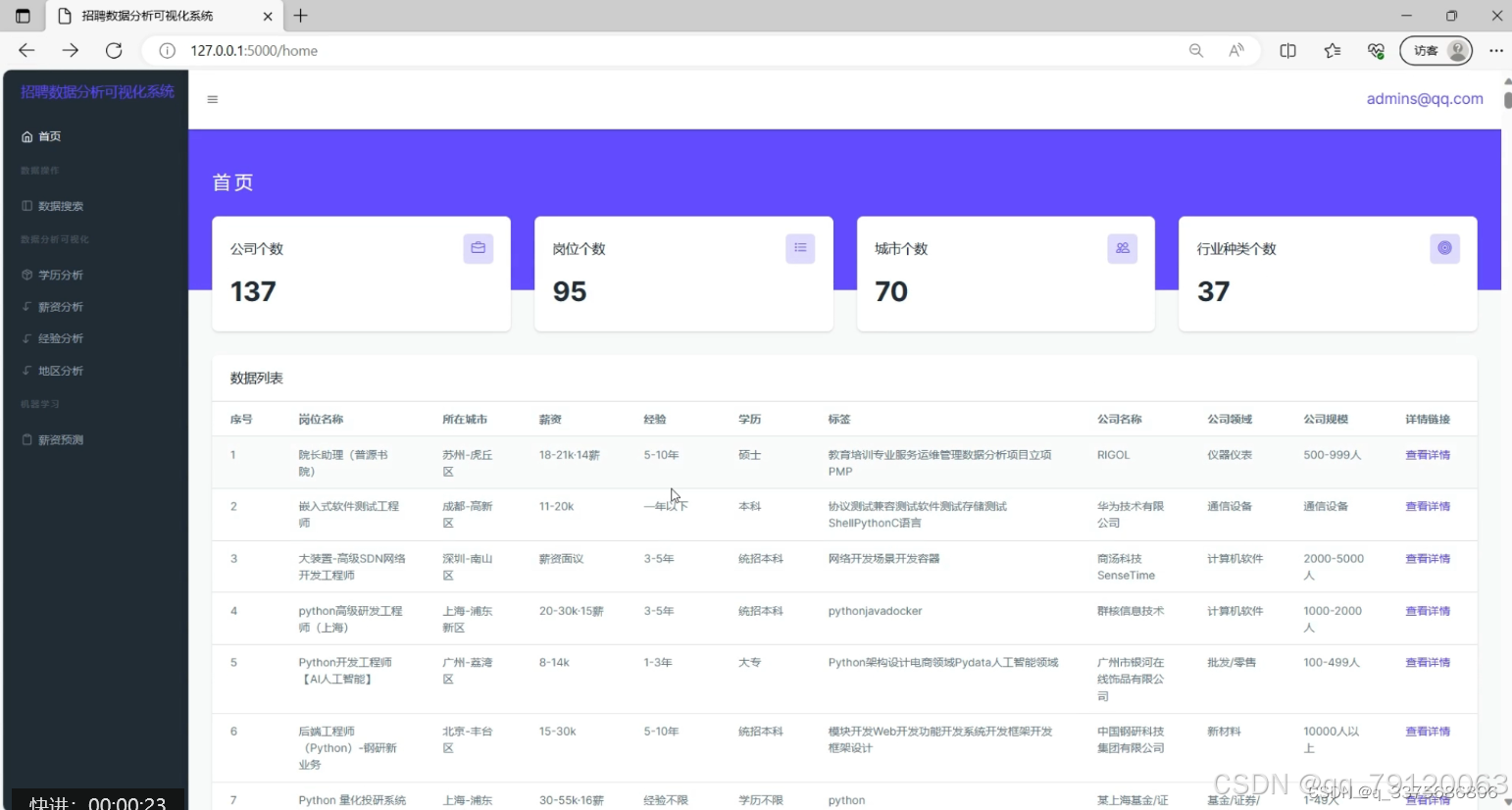Click city cell 成都-高新区

point(468,515)
